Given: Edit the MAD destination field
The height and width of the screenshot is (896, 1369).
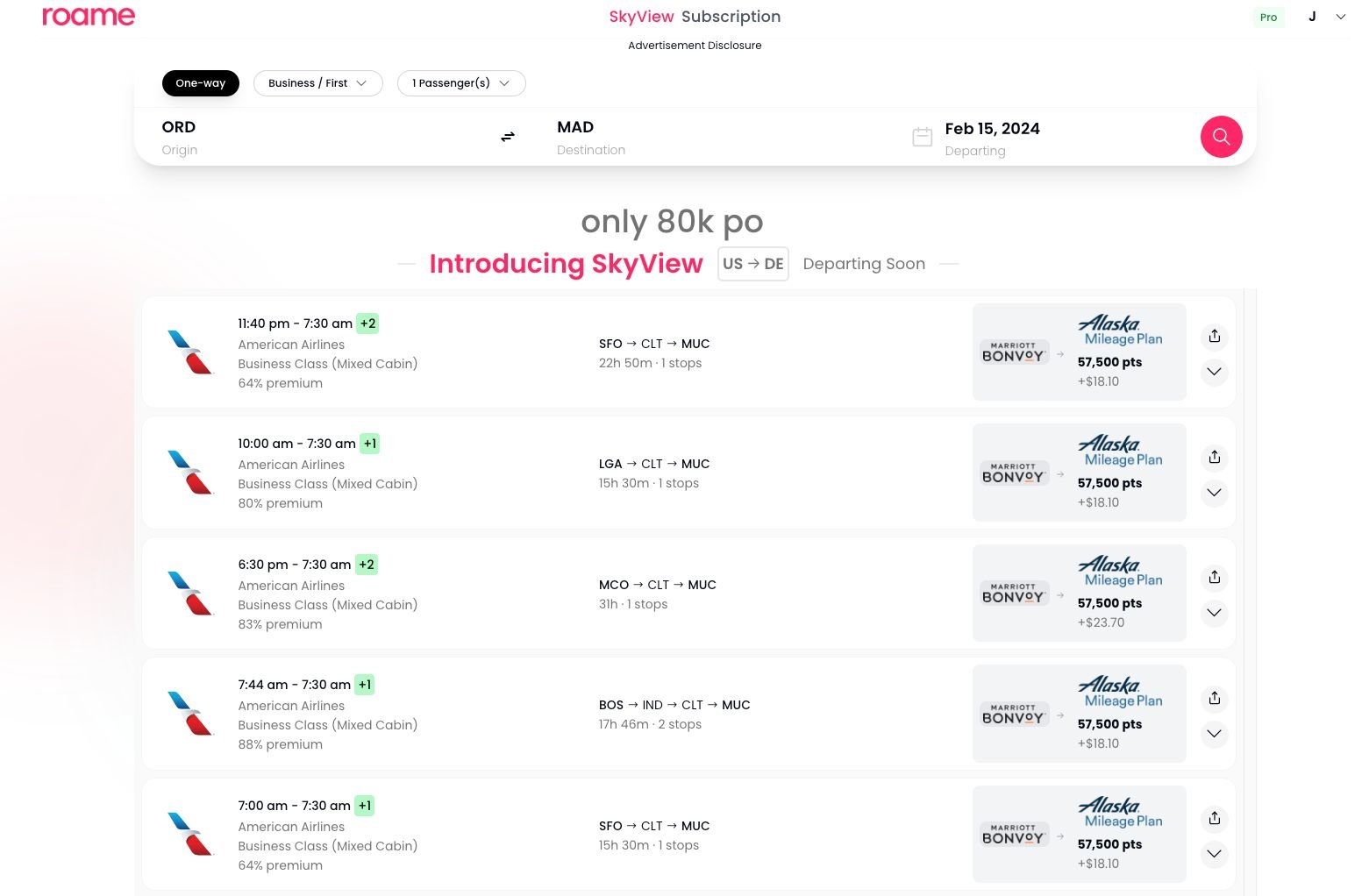Looking at the screenshot, I should [x=575, y=128].
